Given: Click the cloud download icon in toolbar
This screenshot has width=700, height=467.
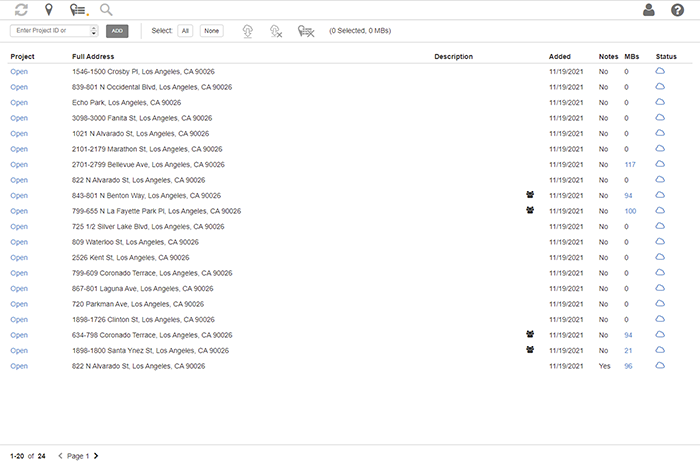Looking at the screenshot, I should coord(247,31).
